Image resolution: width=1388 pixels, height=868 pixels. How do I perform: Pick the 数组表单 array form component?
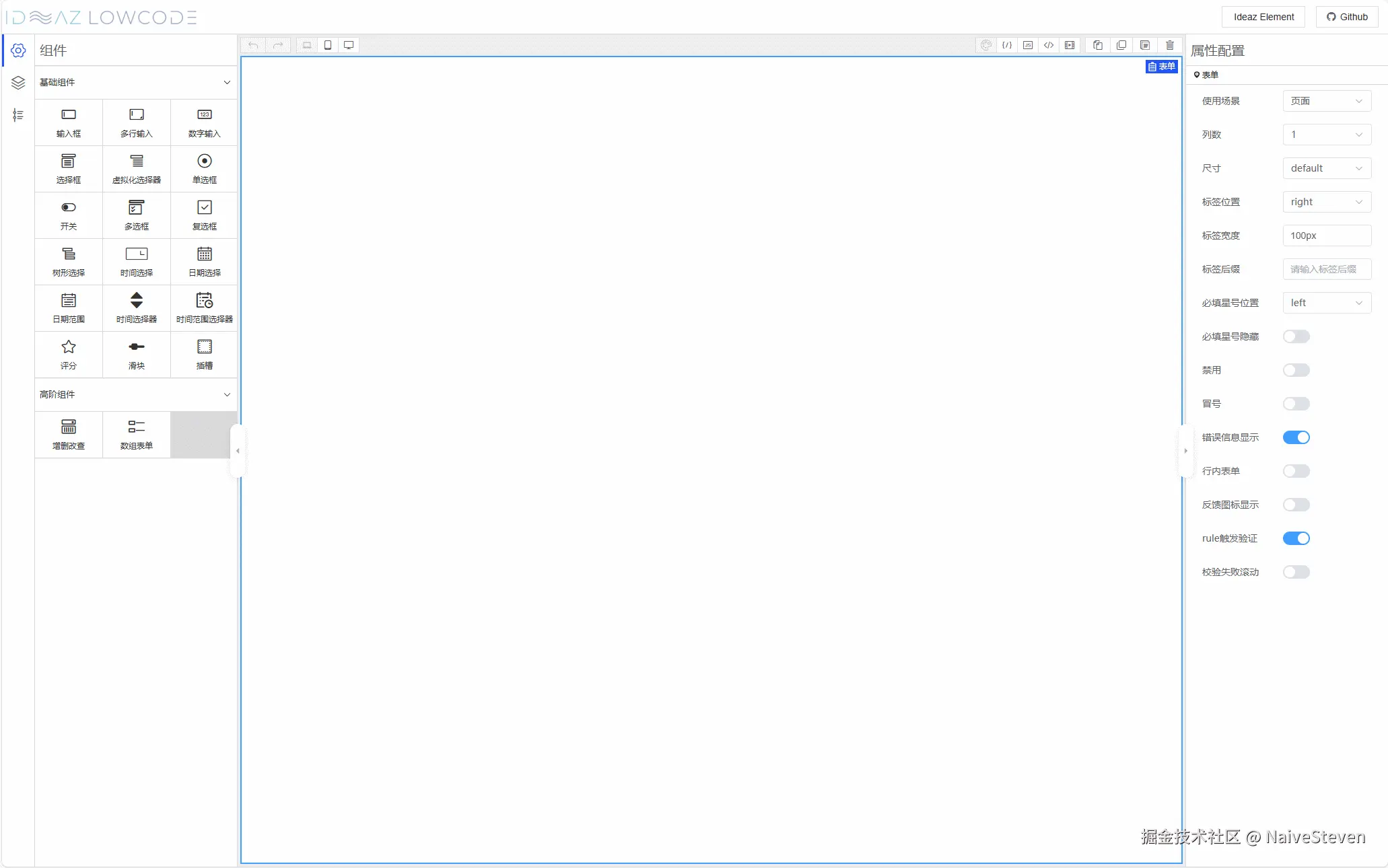[137, 435]
